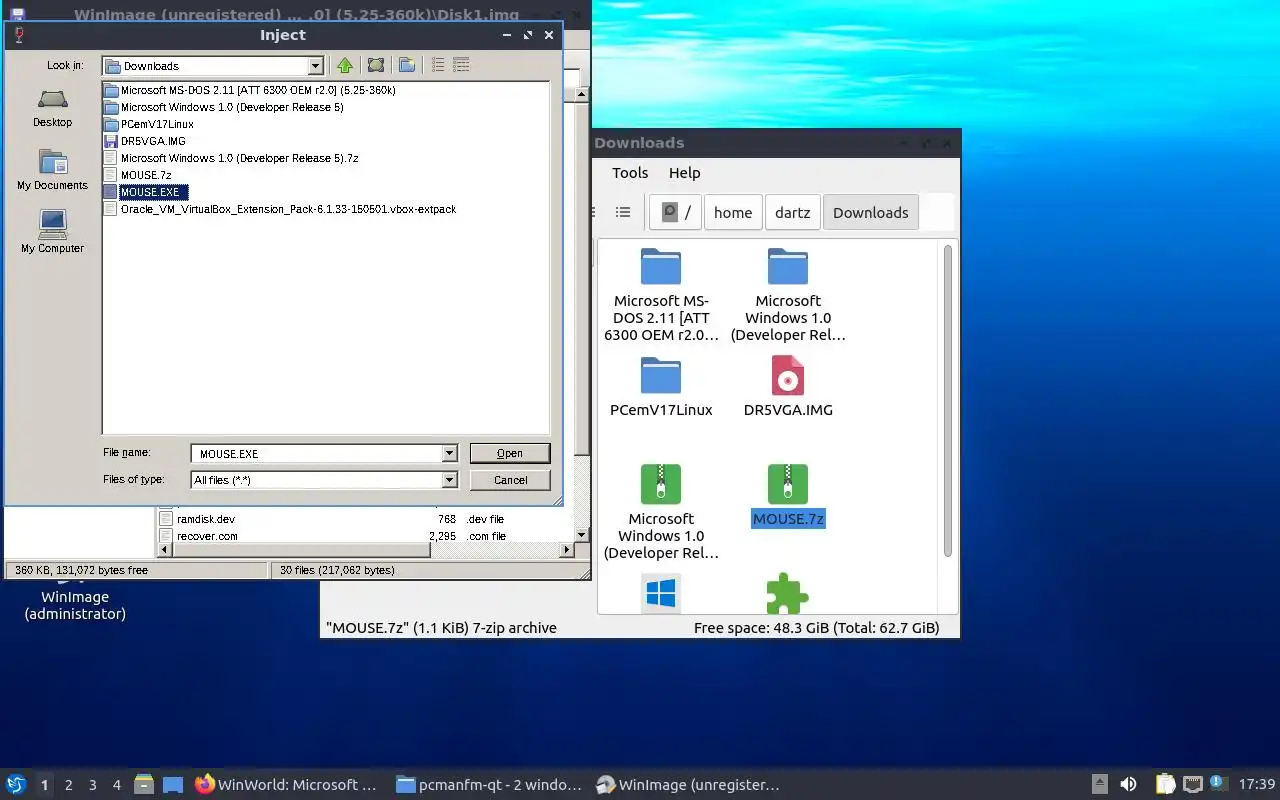
Task: Switch to Firefox WinWorld taskbar window
Action: coord(286,785)
